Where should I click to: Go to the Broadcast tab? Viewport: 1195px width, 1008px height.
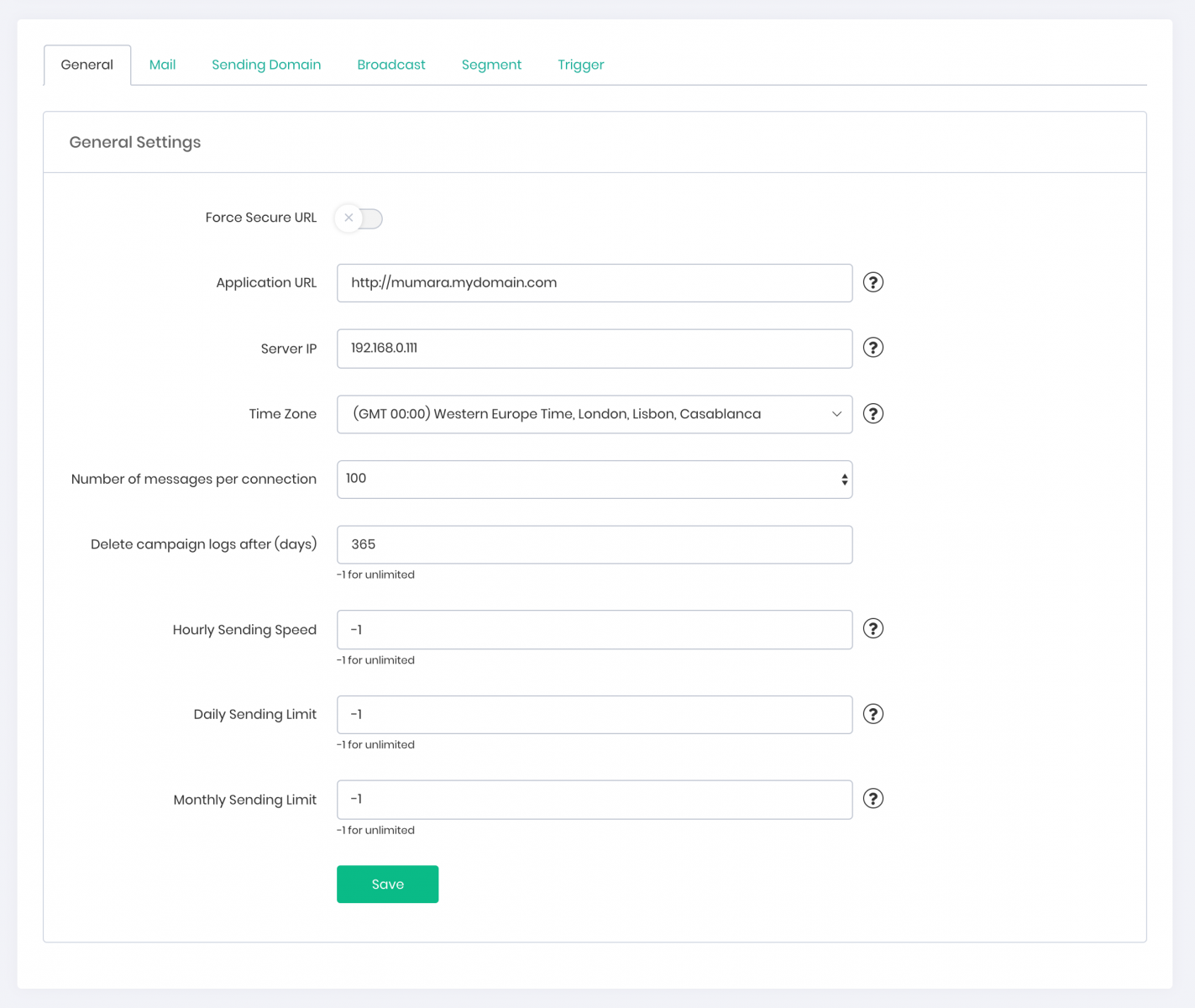tap(391, 65)
